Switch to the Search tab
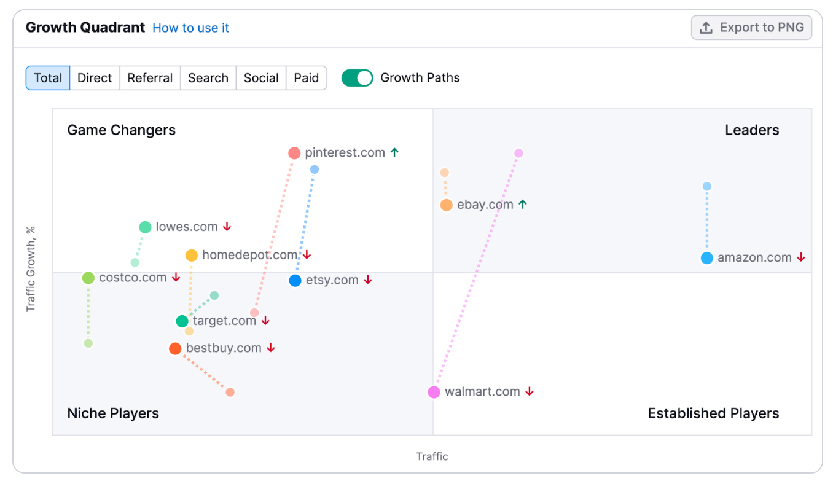The image size is (832, 481). (208, 78)
